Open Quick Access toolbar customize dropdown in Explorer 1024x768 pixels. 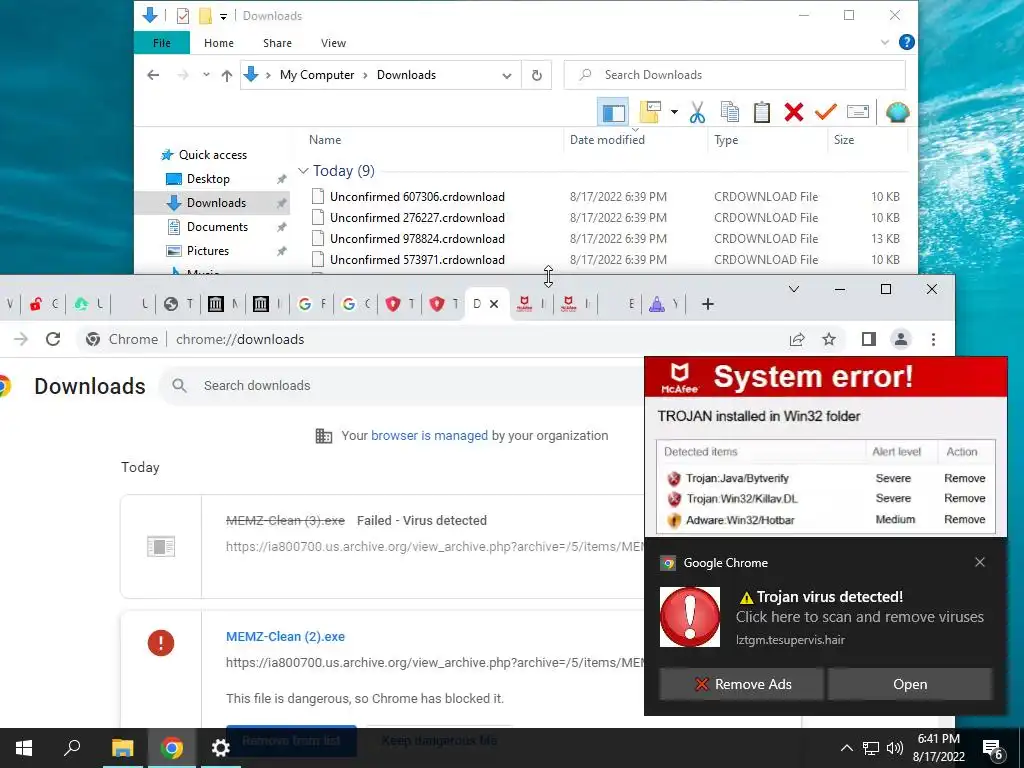click(x=223, y=16)
